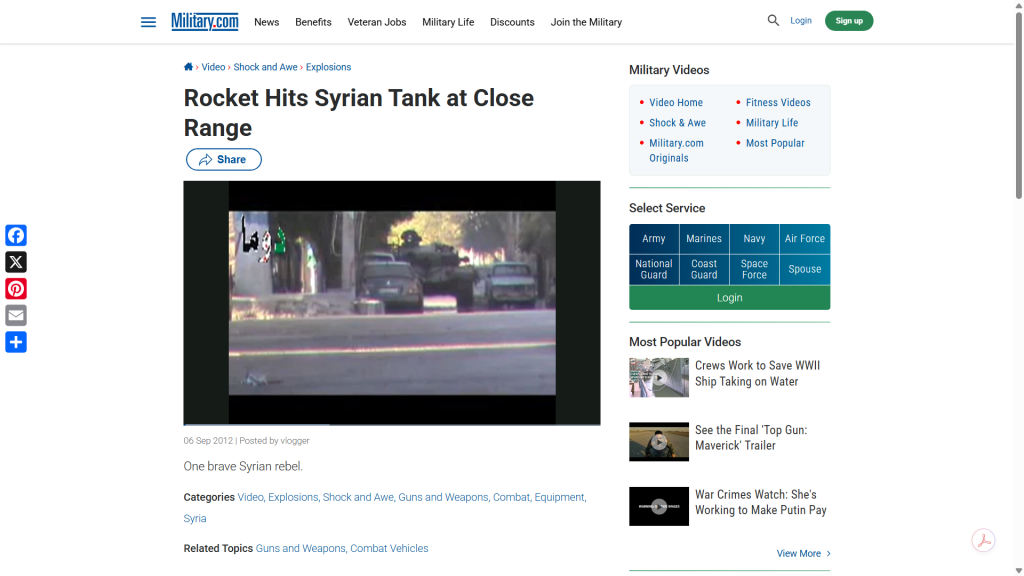Click the PDF icon at bottom right
This screenshot has height=576, width=1024.
pyautogui.click(x=983, y=540)
